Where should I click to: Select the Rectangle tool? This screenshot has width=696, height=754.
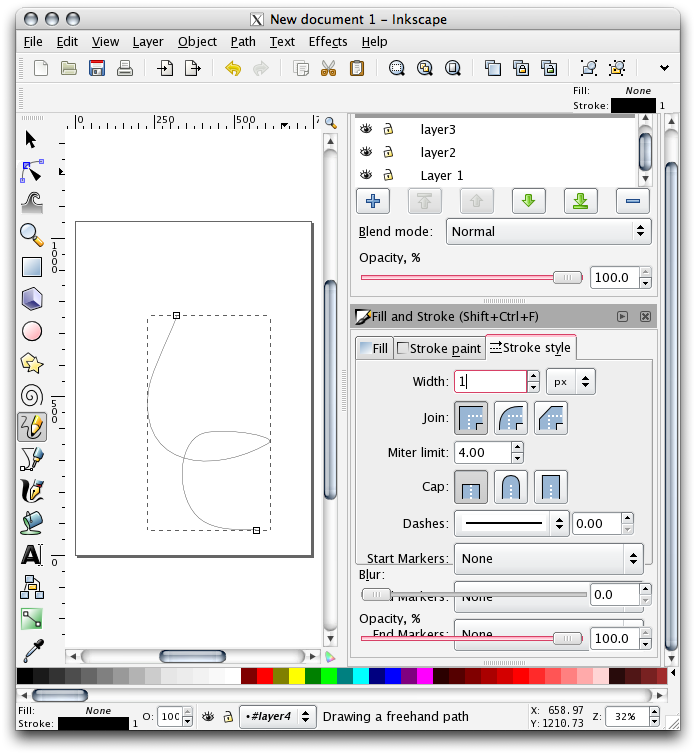(x=32, y=267)
